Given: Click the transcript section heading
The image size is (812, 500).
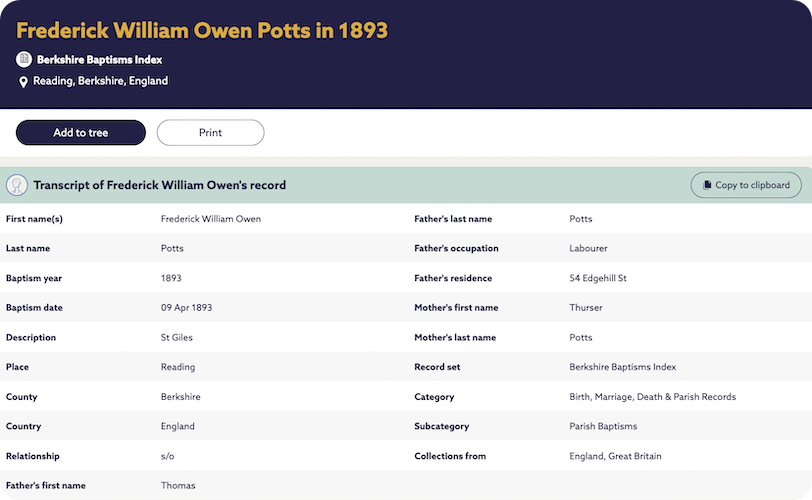Looking at the screenshot, I should (160, 185).
